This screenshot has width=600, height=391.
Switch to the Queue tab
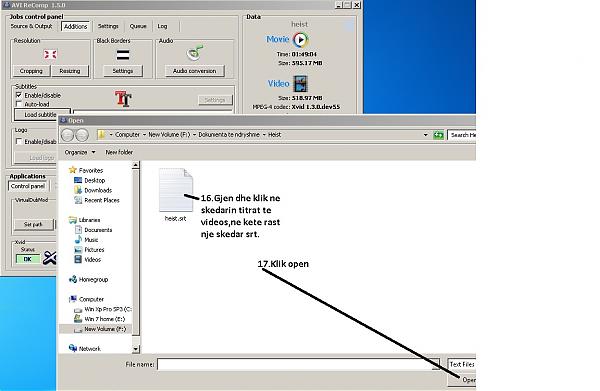[x=138, y=26]
